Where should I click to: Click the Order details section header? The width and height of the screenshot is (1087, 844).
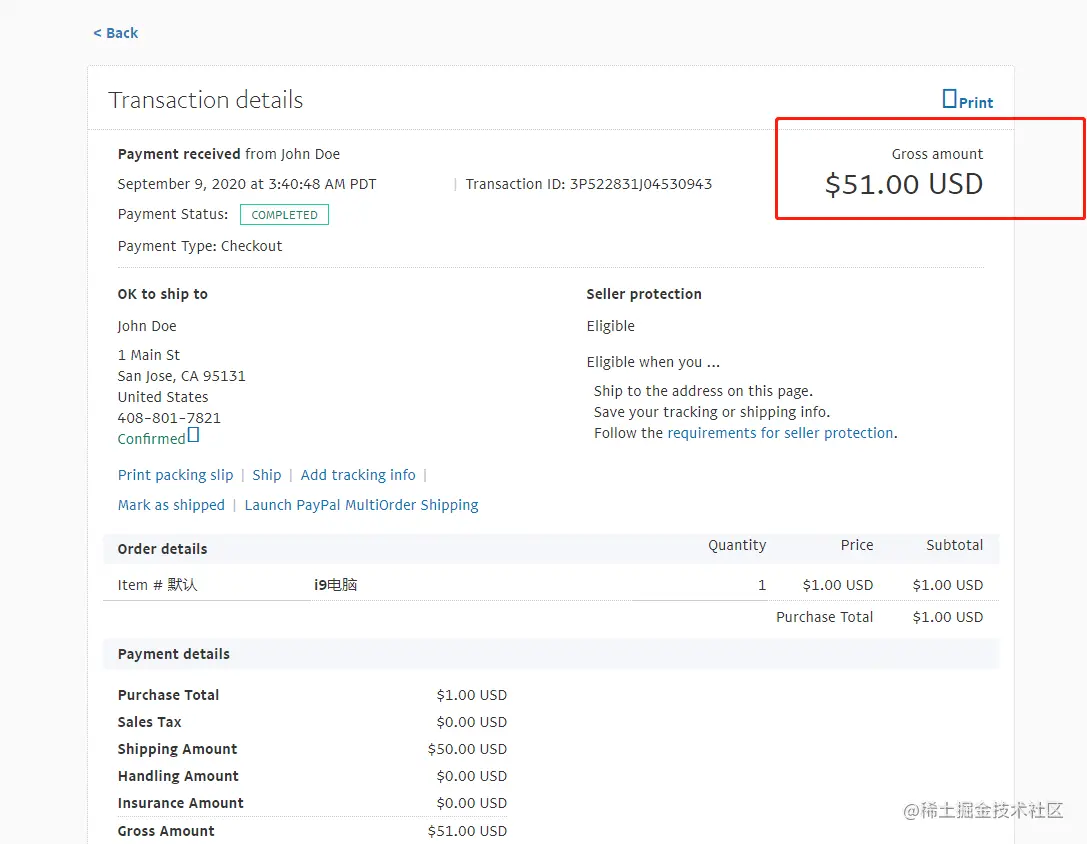(x=163, y=549)
